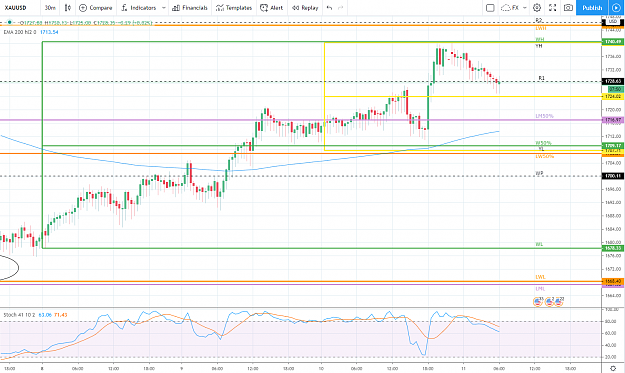Open Financials for XAUUSD
The height and width of the screenshot is (373, 625).
point(190,8)
